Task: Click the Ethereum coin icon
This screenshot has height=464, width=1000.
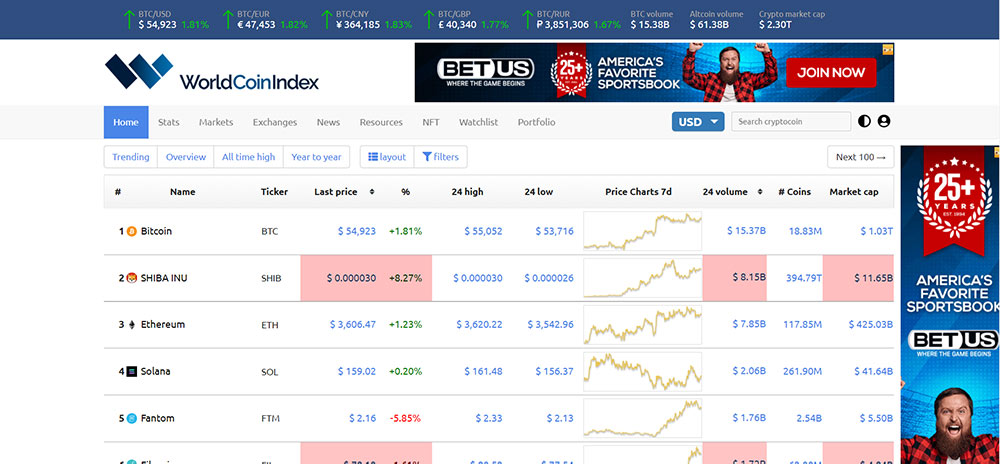Action: click(x=132, y=324)
